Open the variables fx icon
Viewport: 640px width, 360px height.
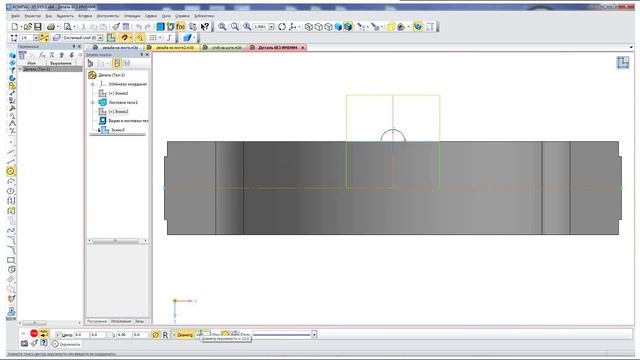point(180,27)
